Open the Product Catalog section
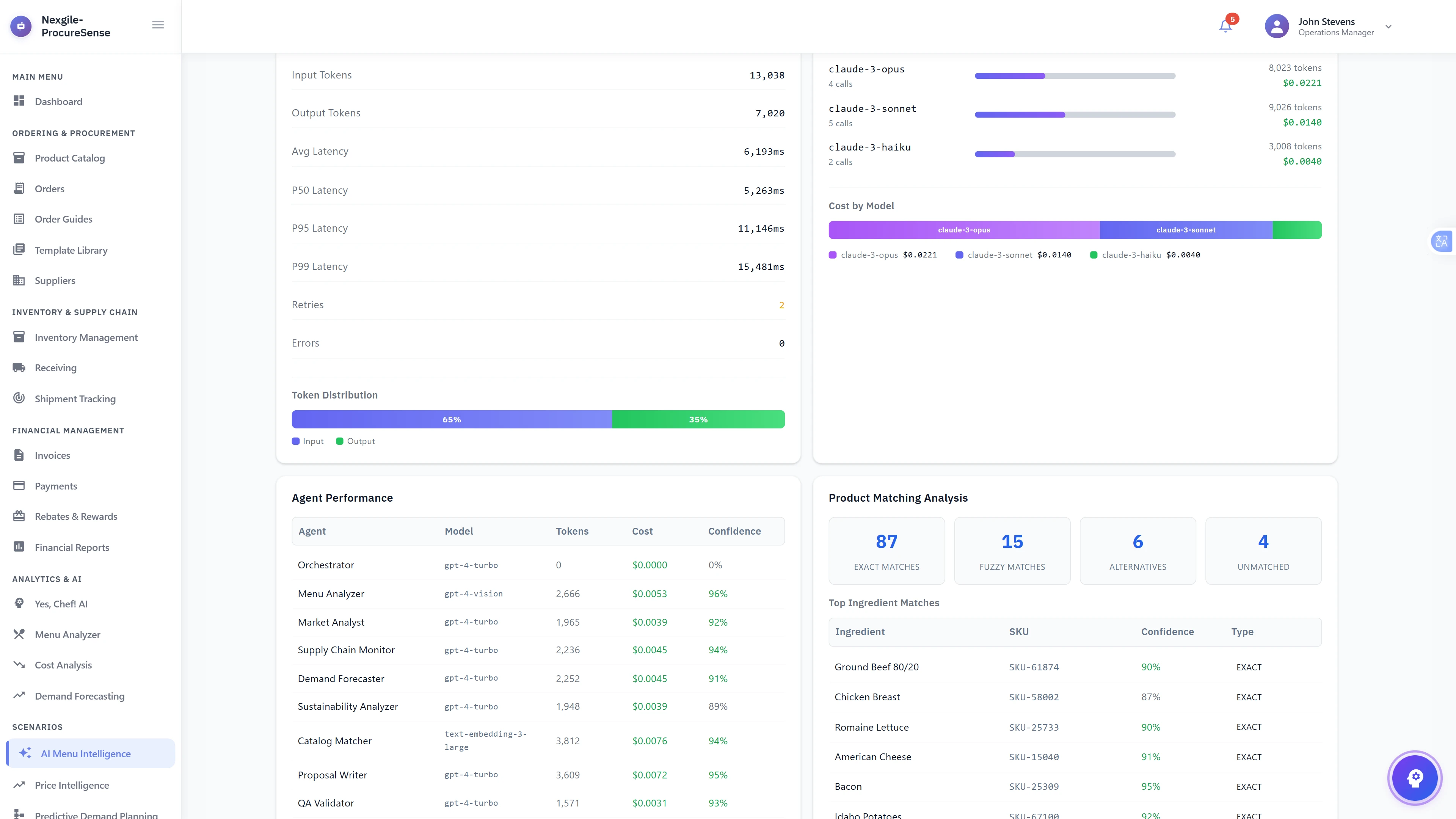The image size is (1456, 819). [x=69, y=158]
